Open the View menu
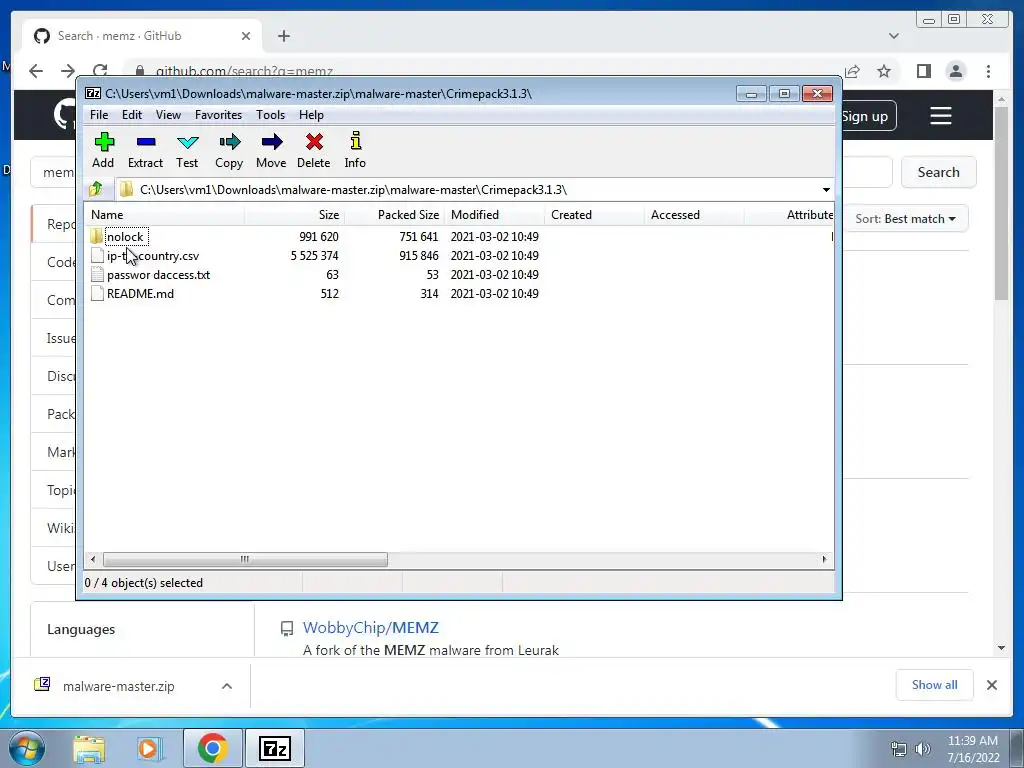Image resolution: width=1024 pixels, height=768 pixels. tap(168, 115)
